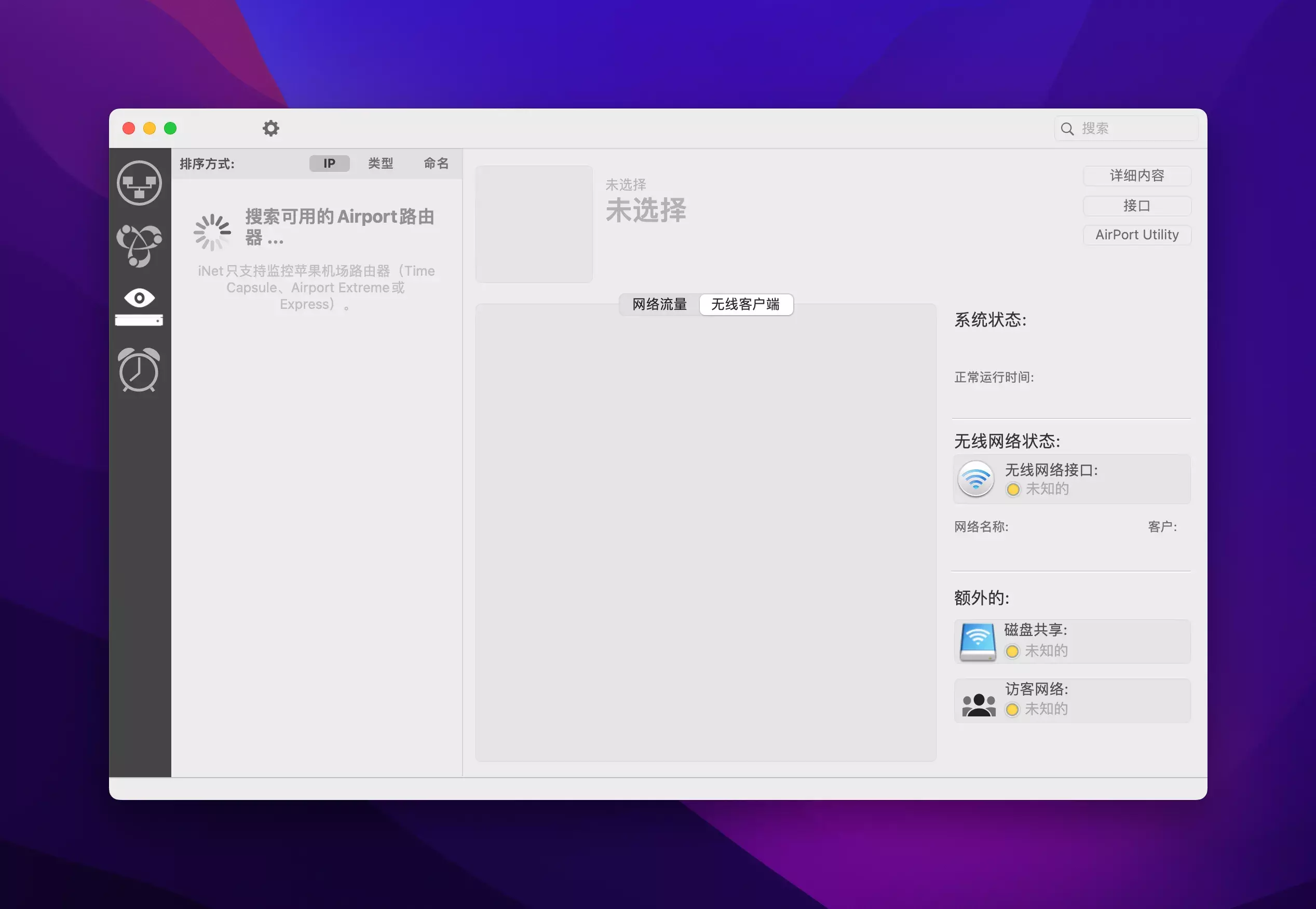Sort the list by 命名
Image resolution: width=1316 pixels, height=909 pixels.
(x=436, y=164)
